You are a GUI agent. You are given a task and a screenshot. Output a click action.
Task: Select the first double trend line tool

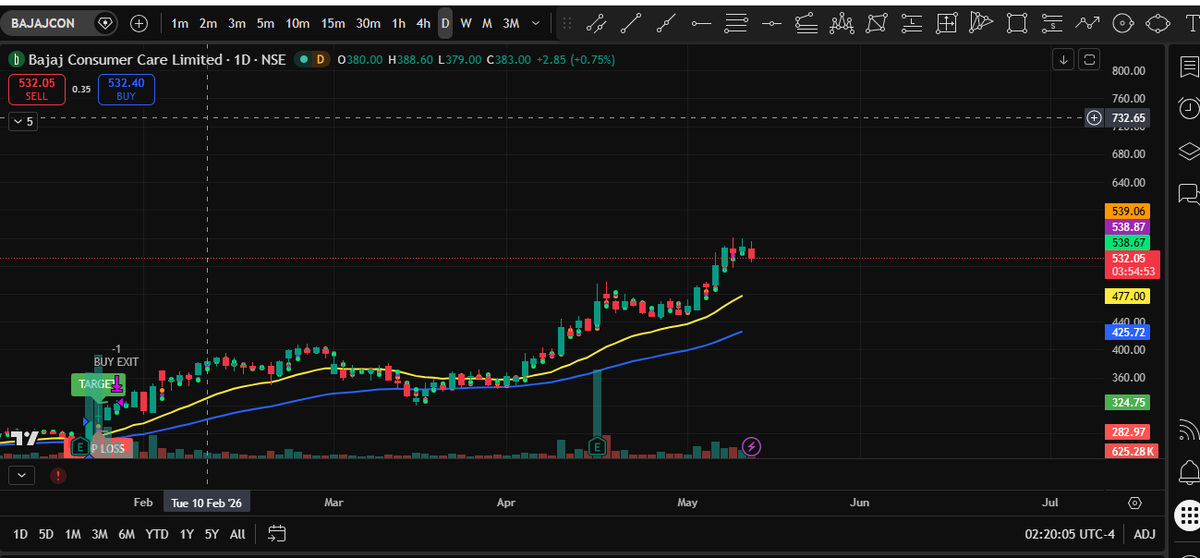(x=595, y=23)
